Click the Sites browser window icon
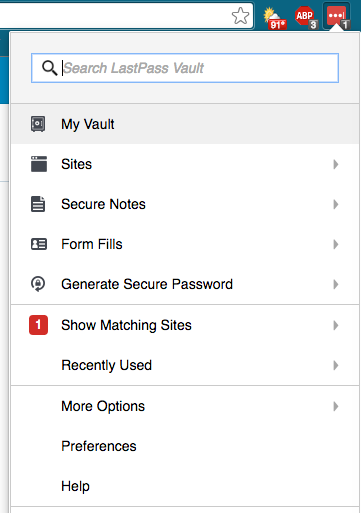The image size is (361, 513). [39, 164]
